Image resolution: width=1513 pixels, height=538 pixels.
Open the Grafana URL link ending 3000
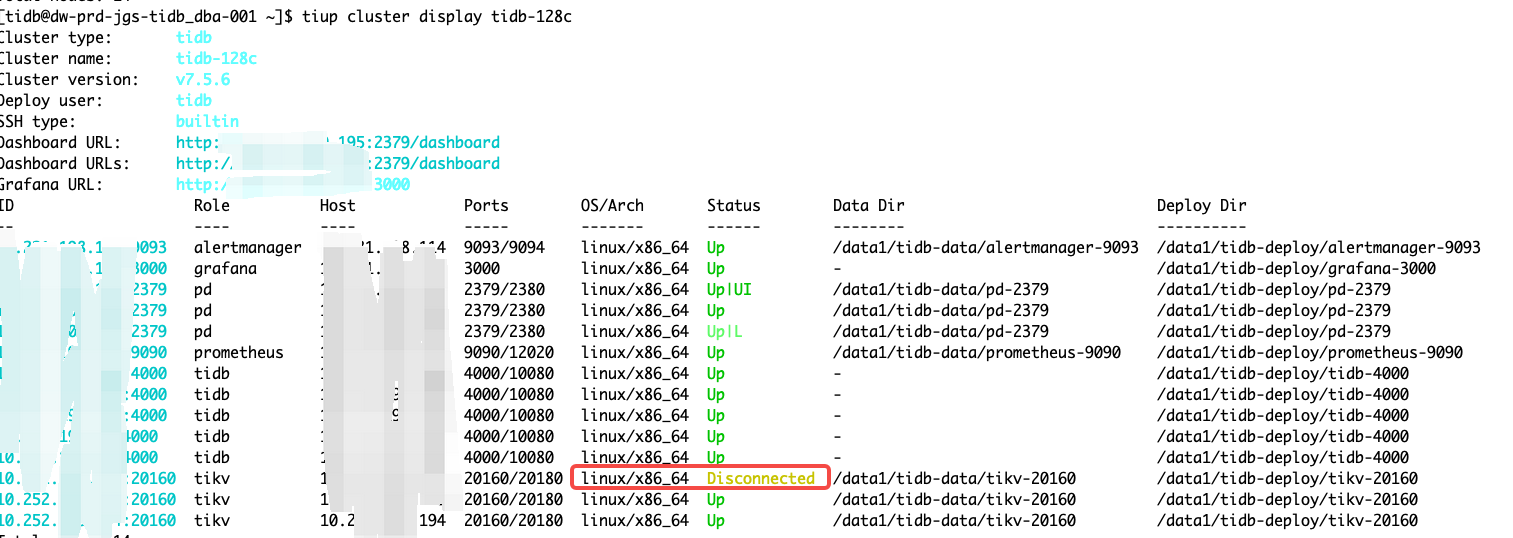point(293,184)
